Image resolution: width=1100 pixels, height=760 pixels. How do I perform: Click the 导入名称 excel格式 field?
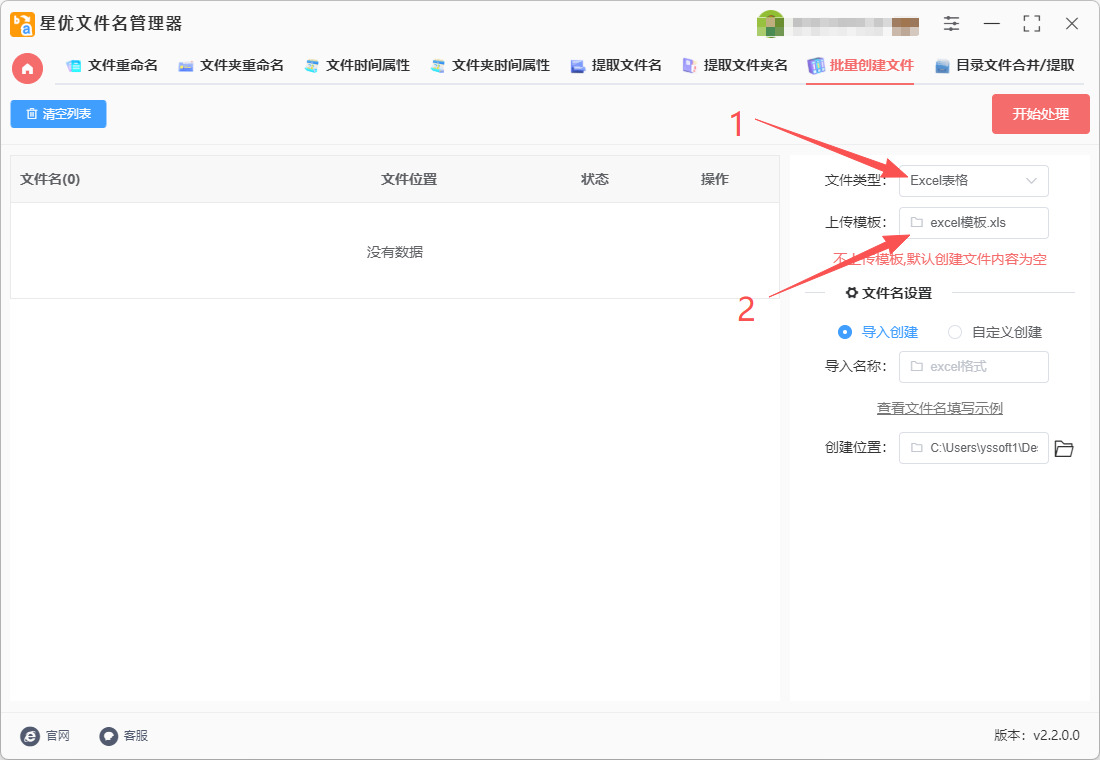coord(973,367)
